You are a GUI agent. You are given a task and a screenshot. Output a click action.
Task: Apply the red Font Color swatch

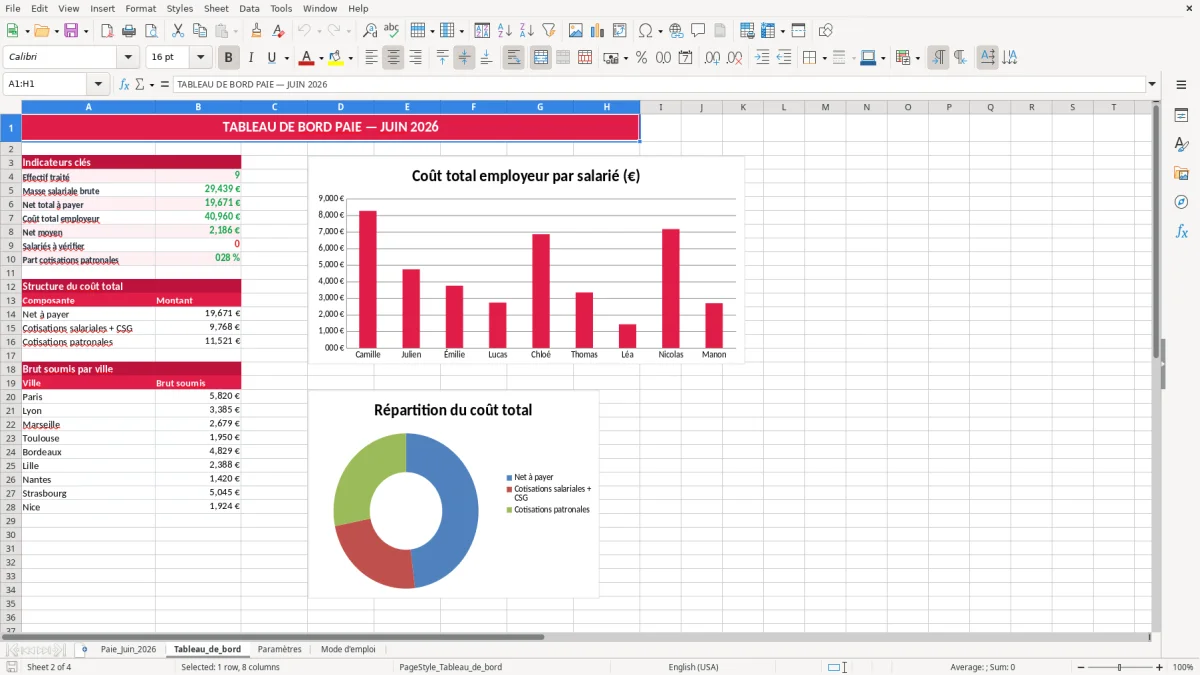[307, 58]
